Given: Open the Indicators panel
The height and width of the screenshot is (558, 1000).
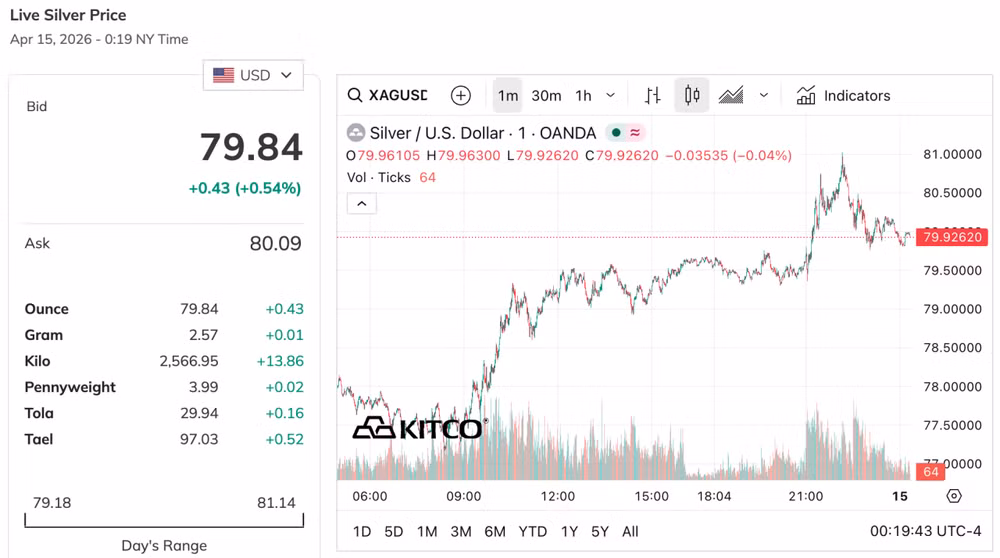Looking at the screenshot, I should click(843, 96).
